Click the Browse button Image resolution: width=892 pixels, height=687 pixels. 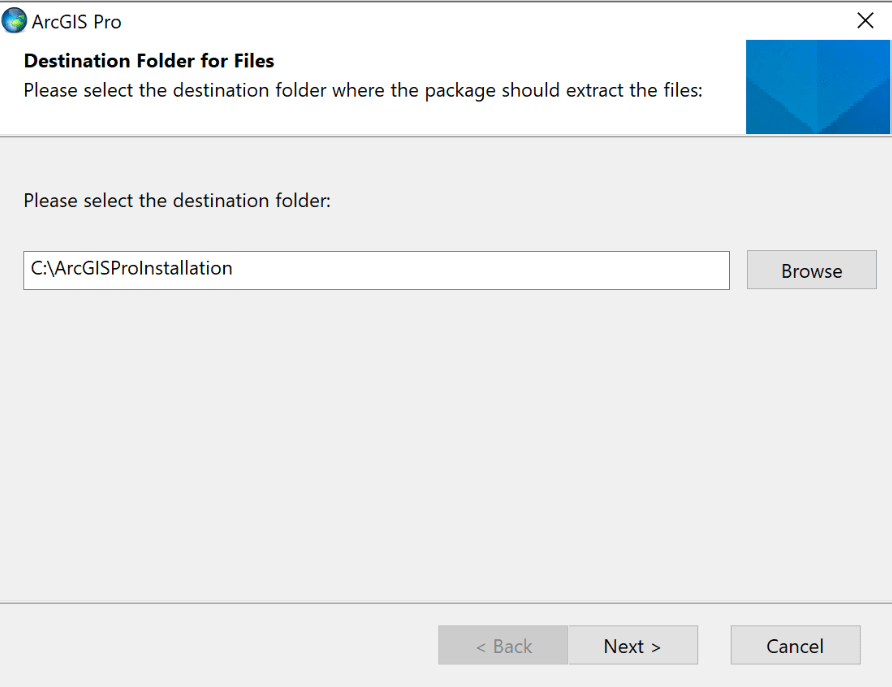point(811,271)
